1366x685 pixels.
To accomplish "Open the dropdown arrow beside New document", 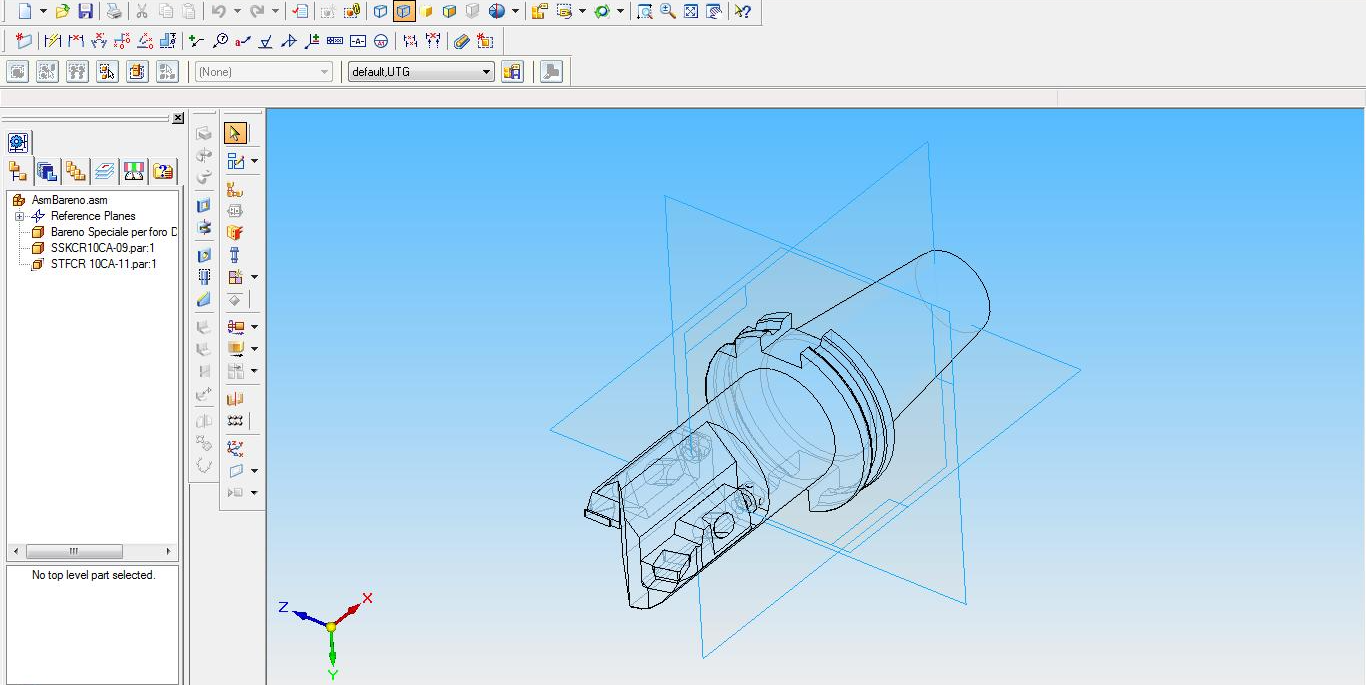I will [x=43, y=11].
